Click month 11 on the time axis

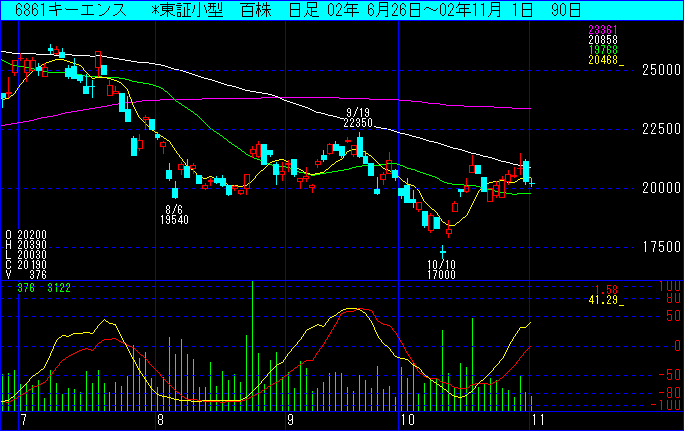(x=538, y=421)
